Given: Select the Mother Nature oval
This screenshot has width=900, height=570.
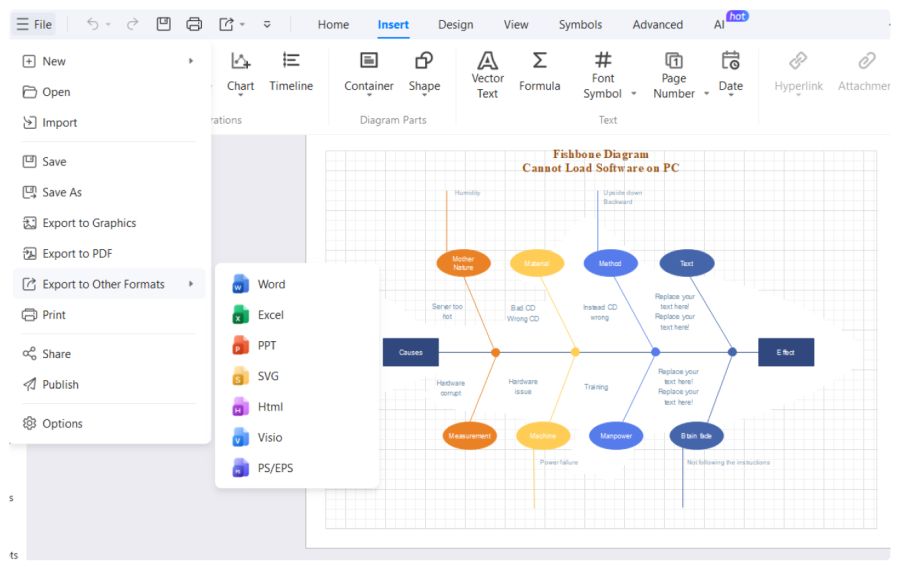Looking at the screenshot, I should 463,263.
